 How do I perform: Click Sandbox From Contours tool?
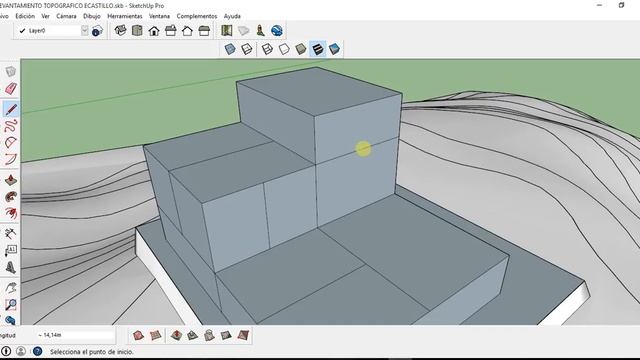click(x=138, y=336)
